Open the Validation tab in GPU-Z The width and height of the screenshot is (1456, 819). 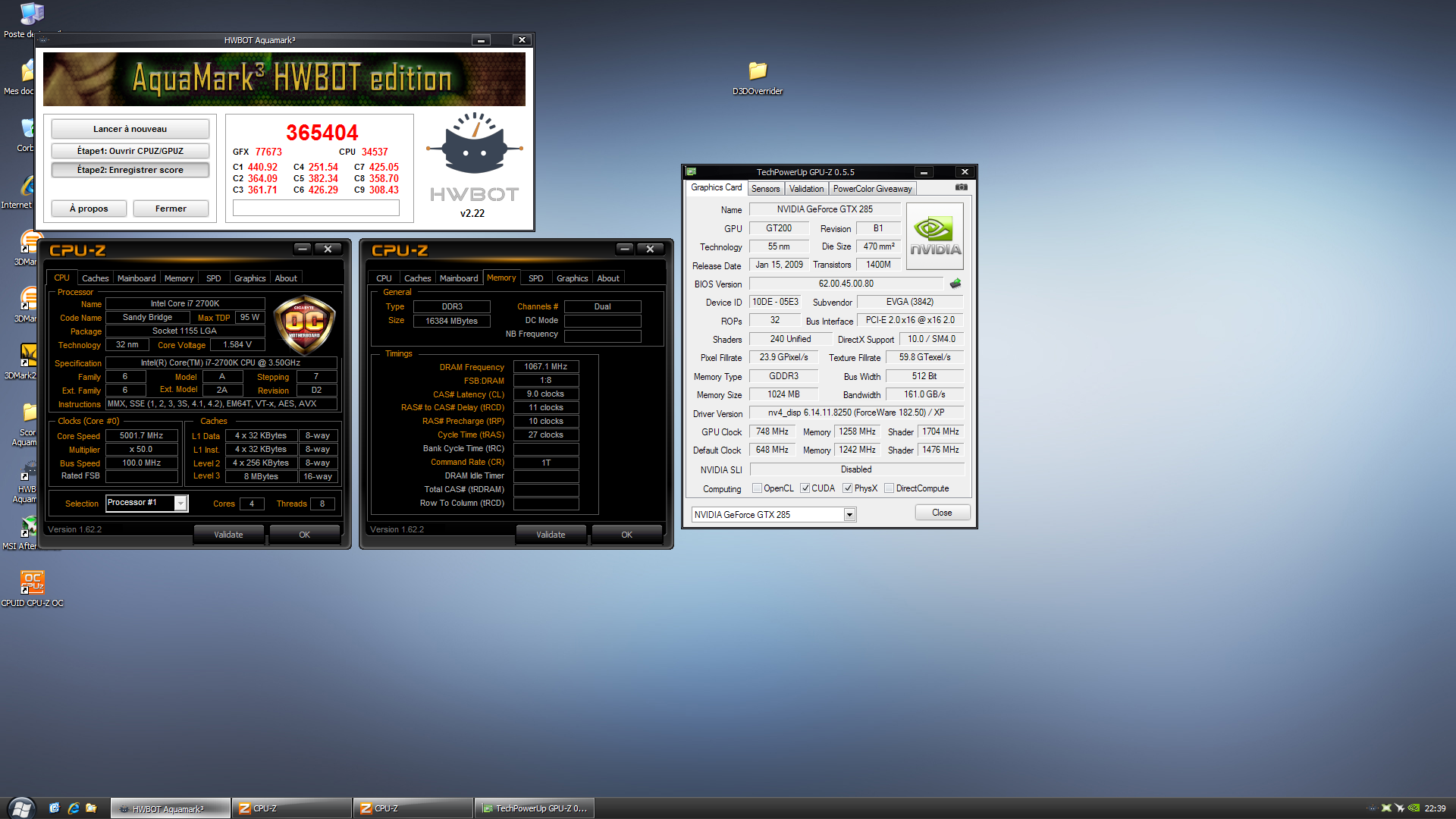(x=806, y=189)
